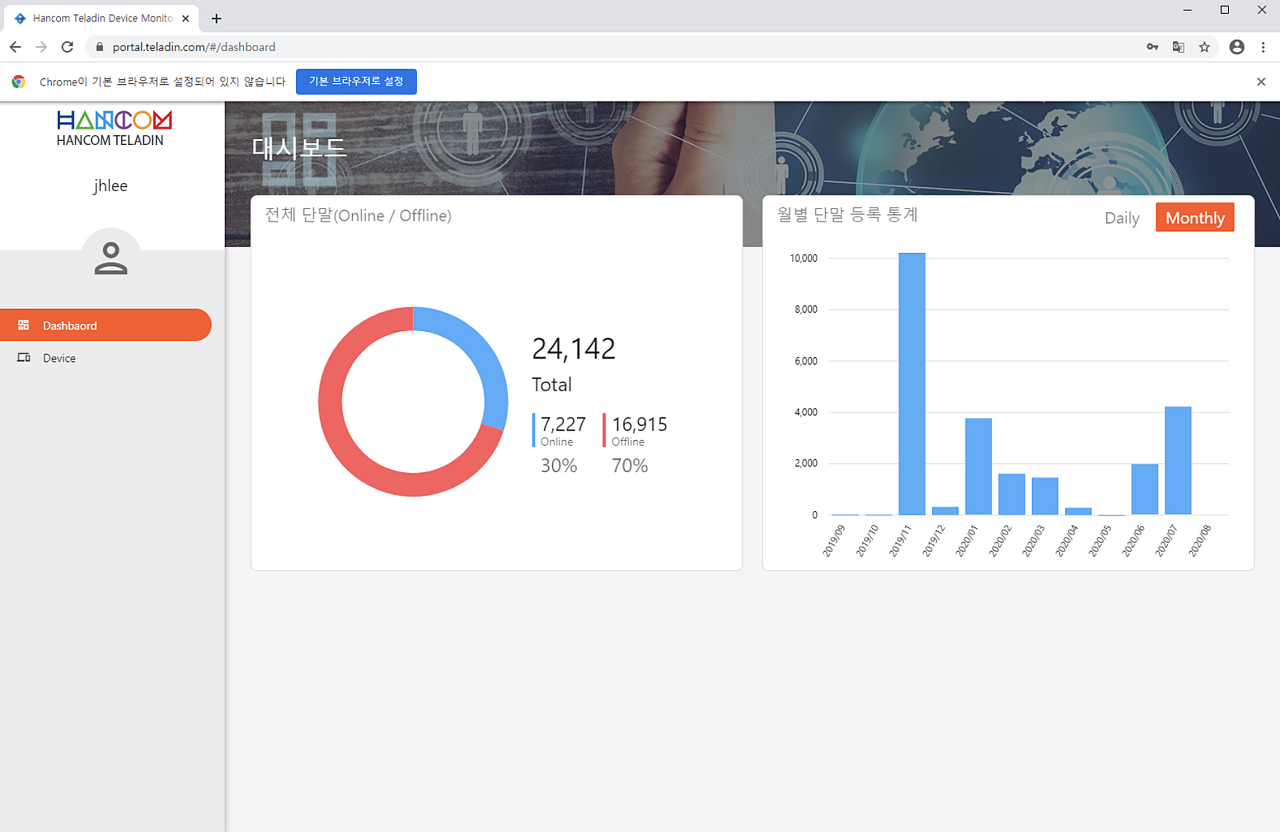Open a new browser tab

[x=216, y=18]
